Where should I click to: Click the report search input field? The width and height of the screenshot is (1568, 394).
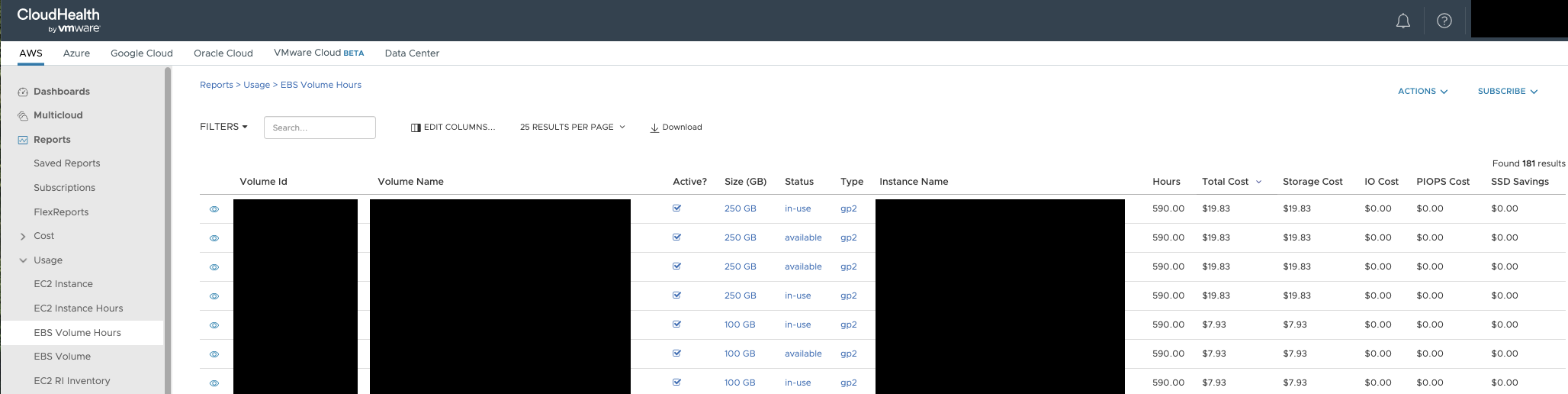point(320,128)
